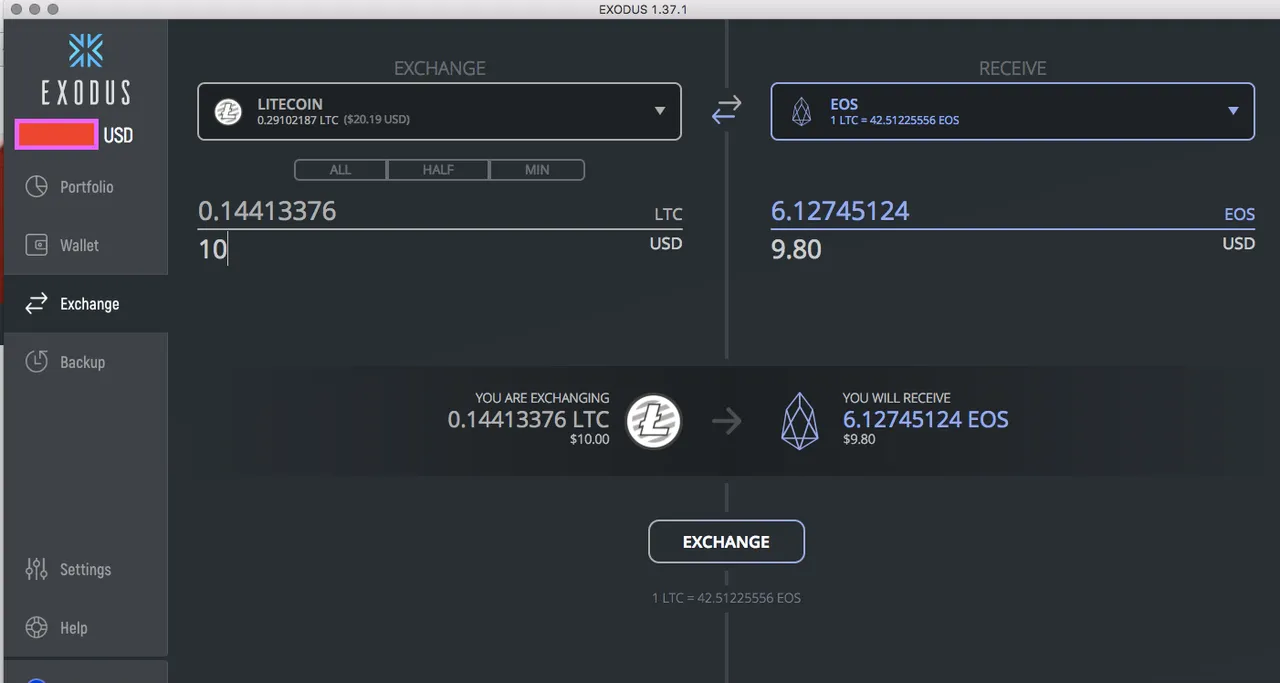Select ALL amount option
The width and height of the screenshot is (1280, 683).
(340, 170)
